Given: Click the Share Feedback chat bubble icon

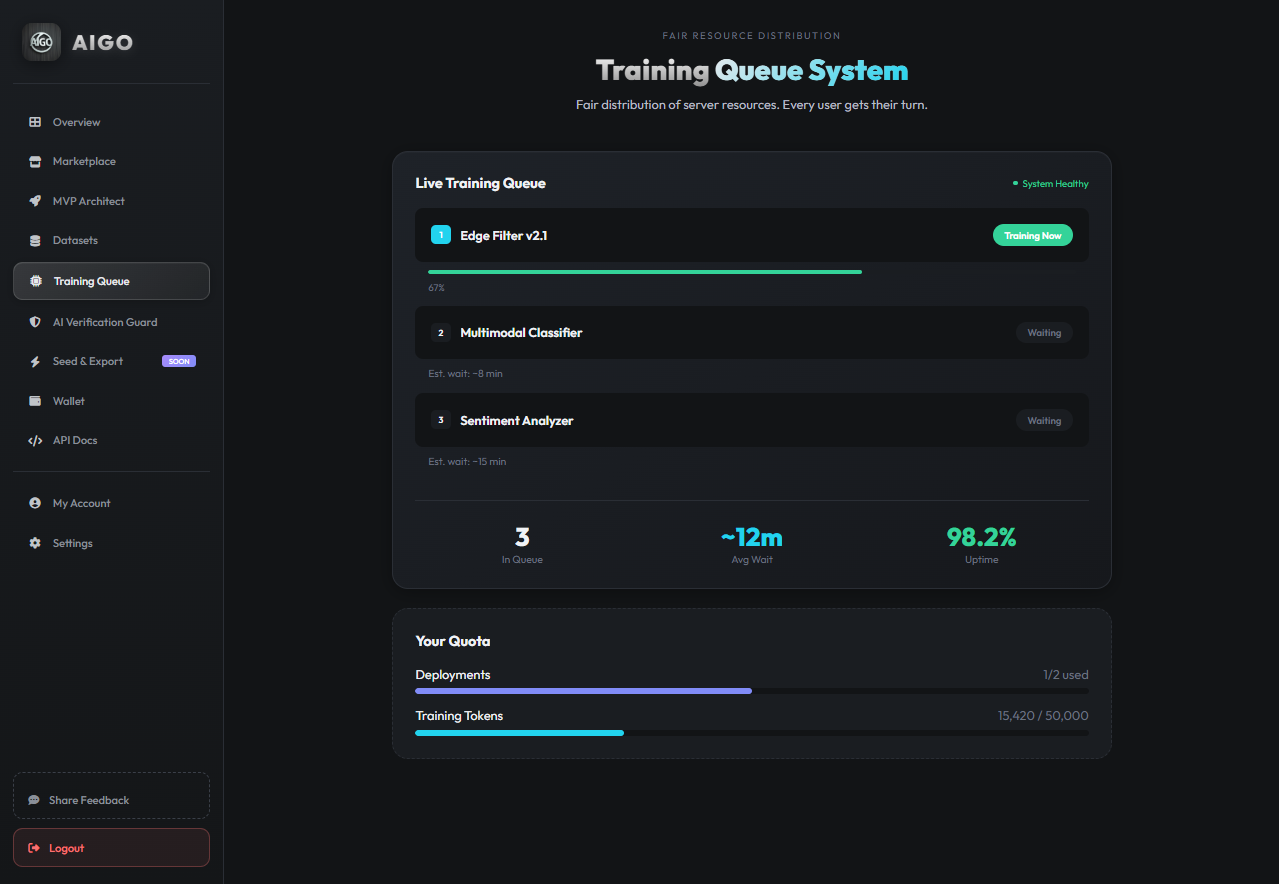Looking at the screenshot, I should click(x=34, y=800).
